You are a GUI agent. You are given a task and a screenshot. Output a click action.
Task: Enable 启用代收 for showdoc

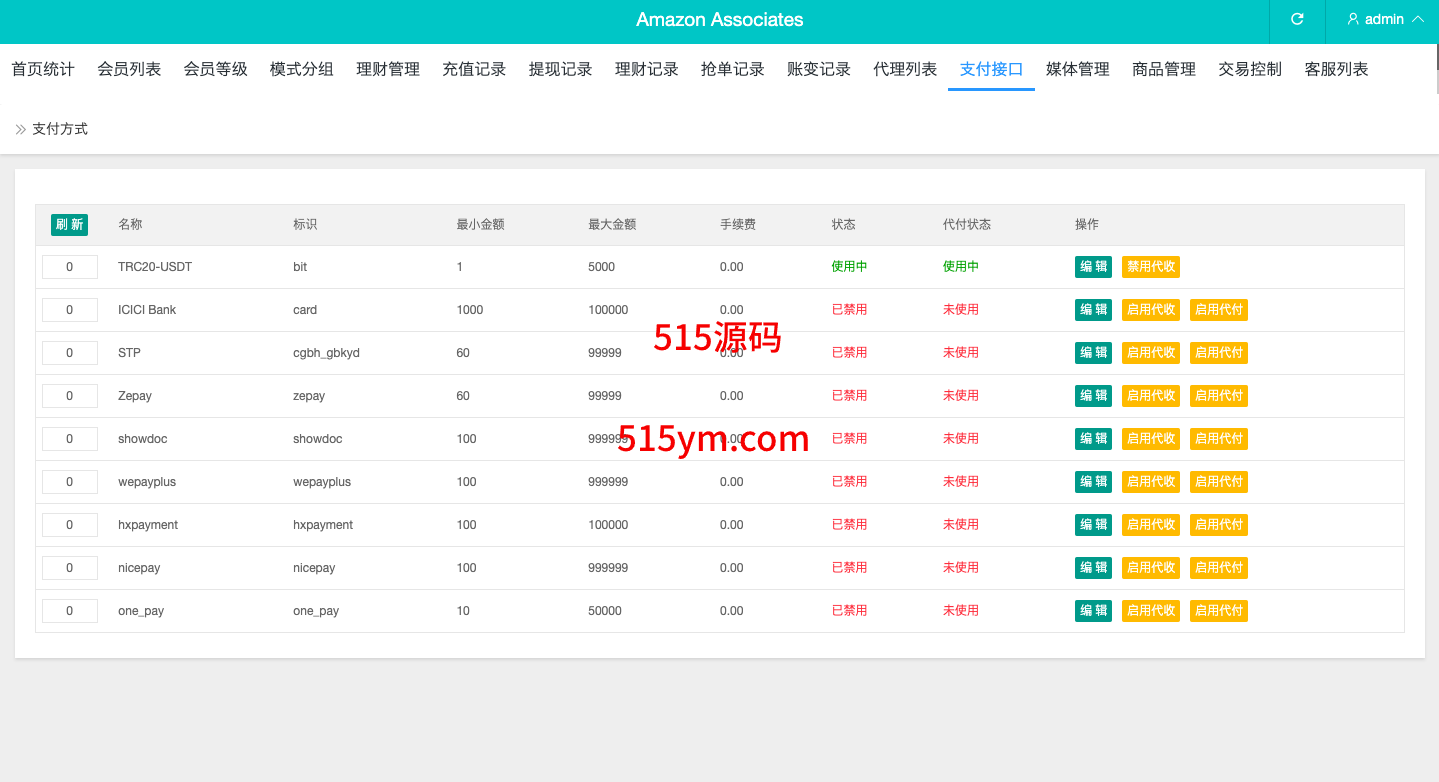coord(1151,439)
